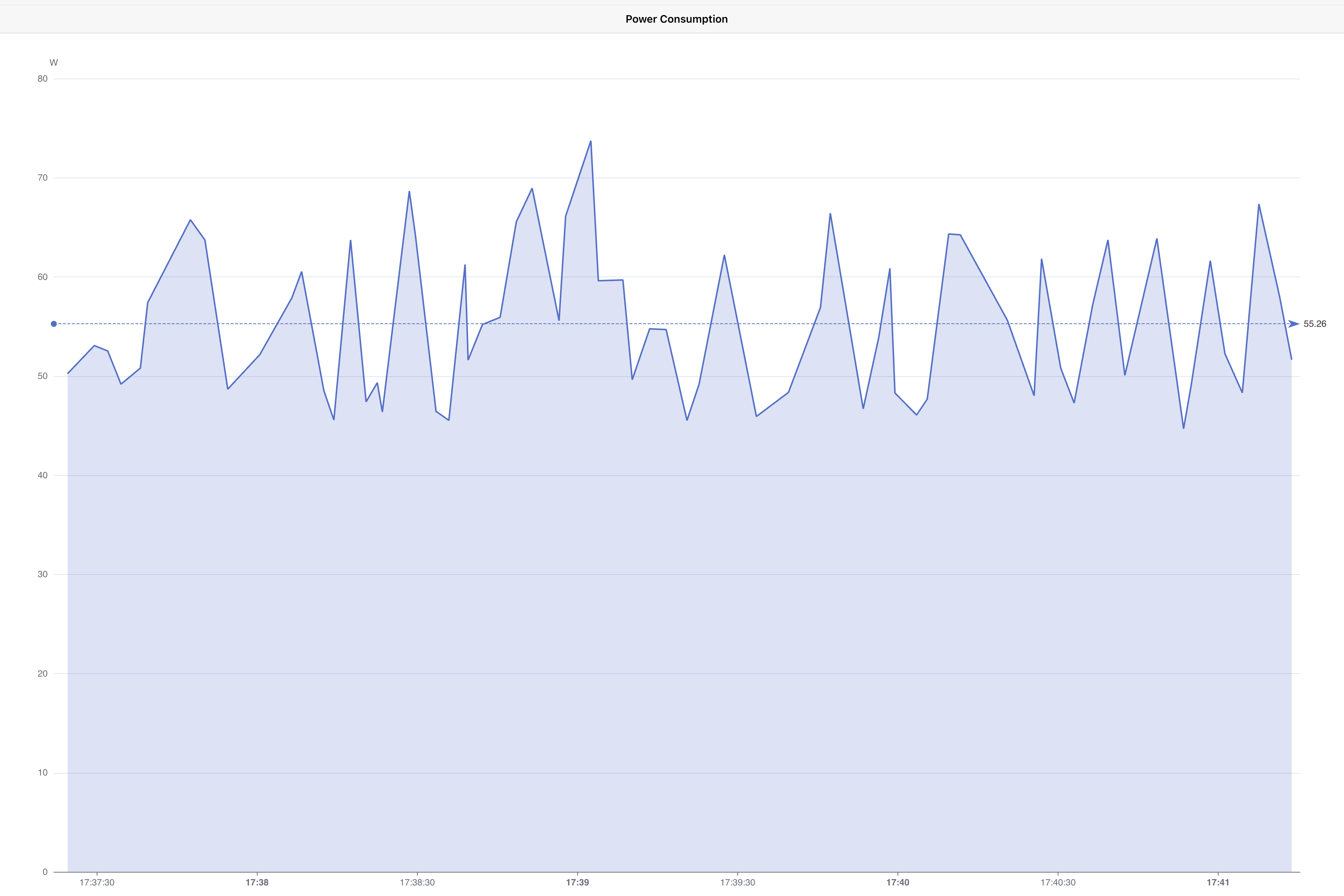The width and height of the screenshot is (1344, 896).
Task: Click the 17:40:30 time axis label
Action: 1058,882
